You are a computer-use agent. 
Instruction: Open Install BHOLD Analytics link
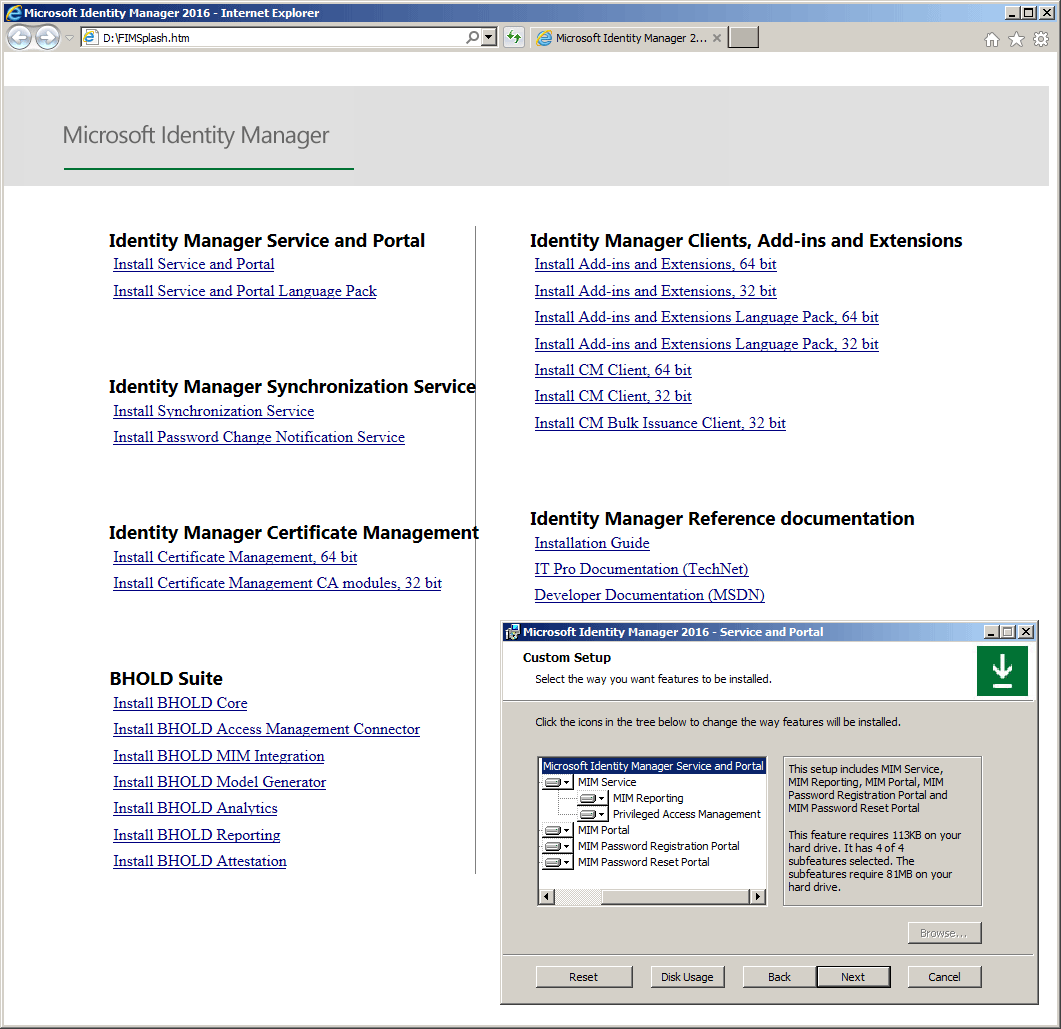pyautogui.click(x=195, y=808)
